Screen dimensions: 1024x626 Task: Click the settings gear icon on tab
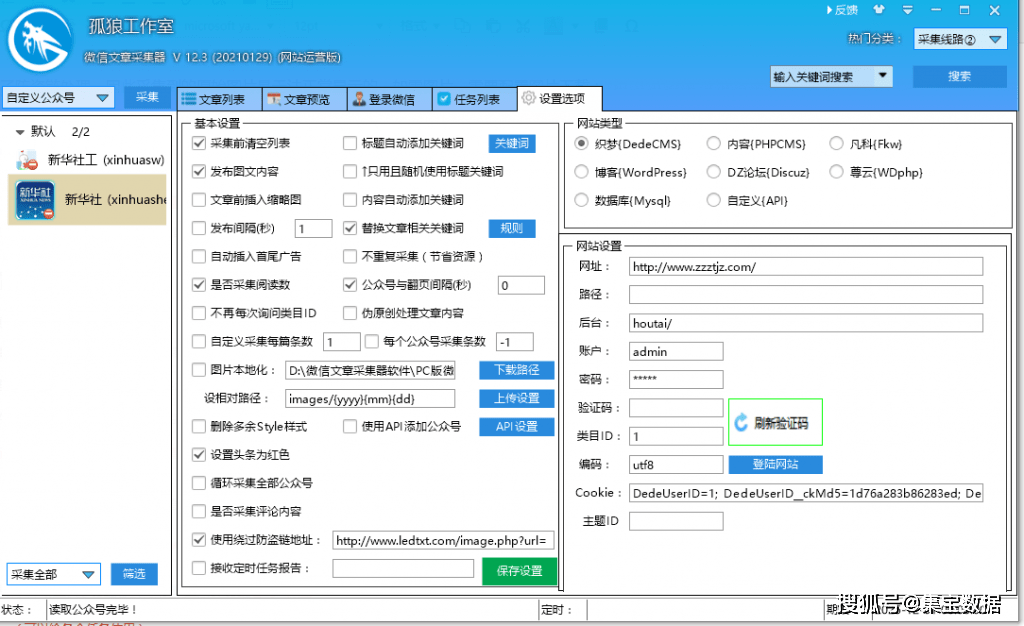[x=528, y=98]
